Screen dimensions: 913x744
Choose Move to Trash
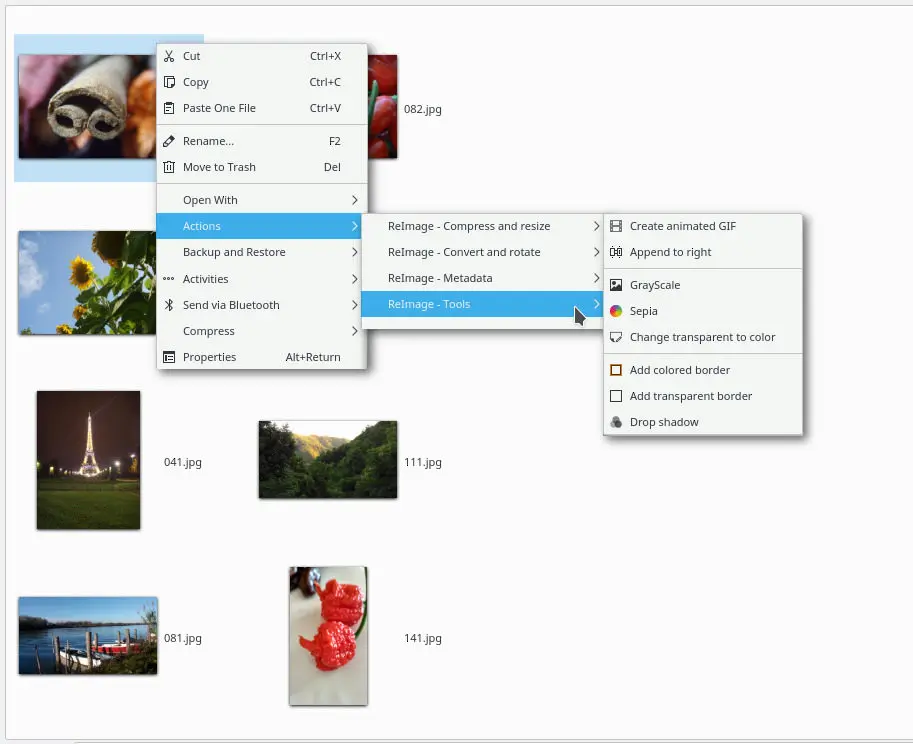261,167
